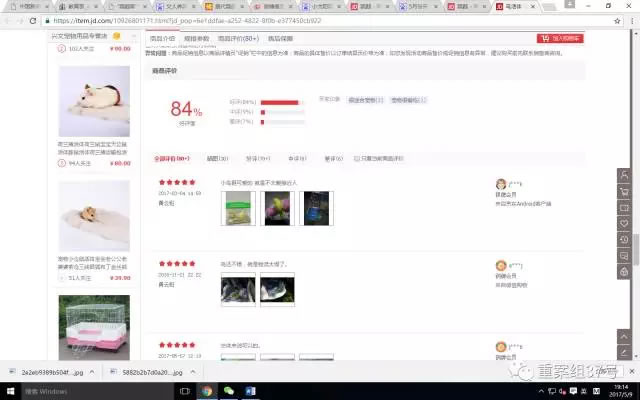Click the browser back arrow
The height and width of the screenshot is (400, 640).
point(8,19)
